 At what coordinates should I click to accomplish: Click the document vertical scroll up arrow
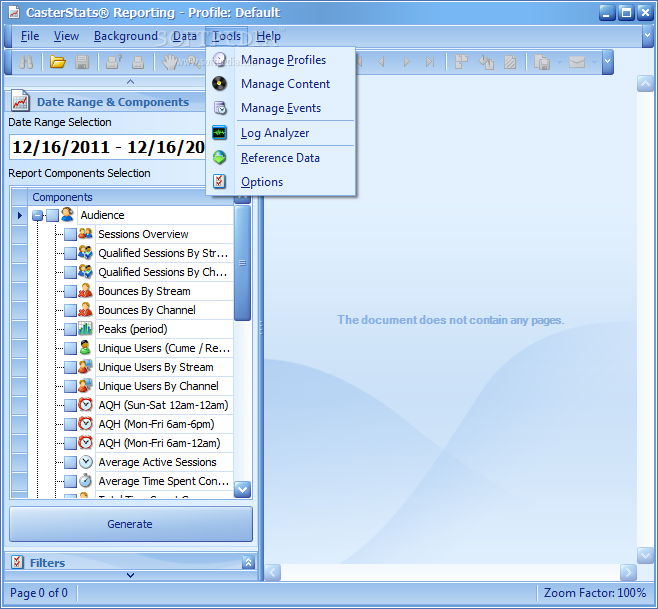(x=645, y=84)
